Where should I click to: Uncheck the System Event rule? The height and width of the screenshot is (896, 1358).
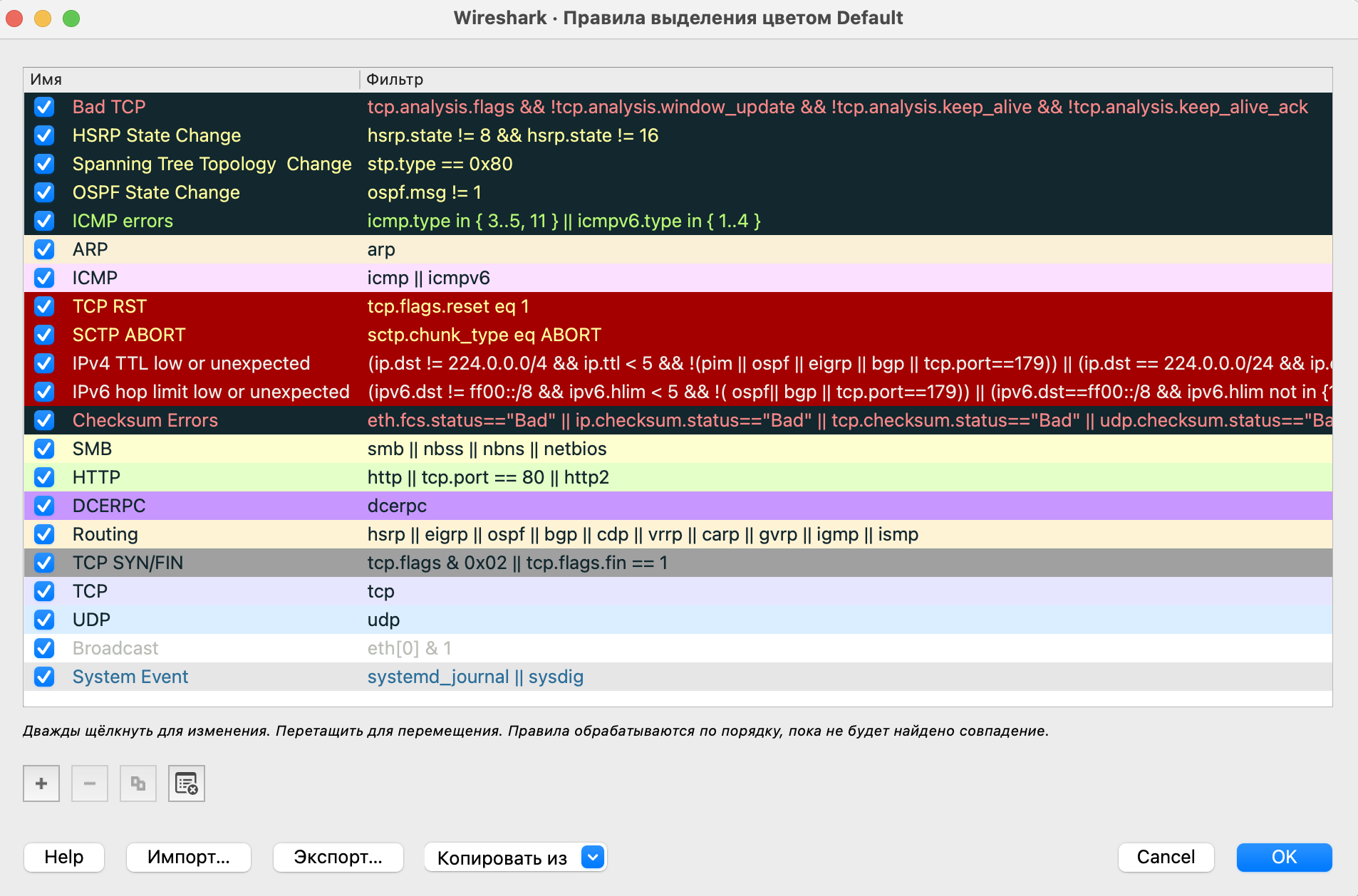[x=43, y=677]
